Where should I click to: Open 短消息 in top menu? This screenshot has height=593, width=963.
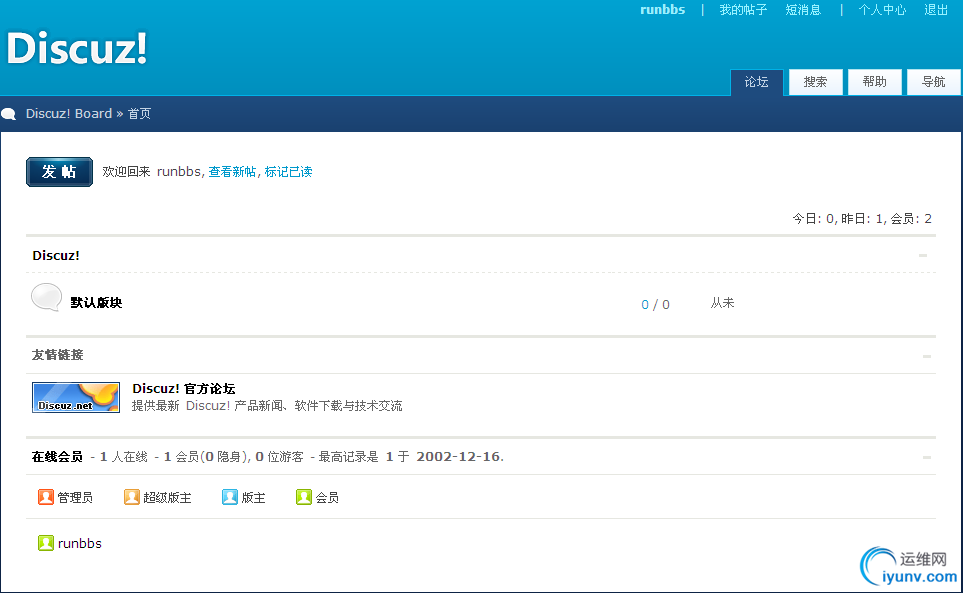[x=803, y=10]
